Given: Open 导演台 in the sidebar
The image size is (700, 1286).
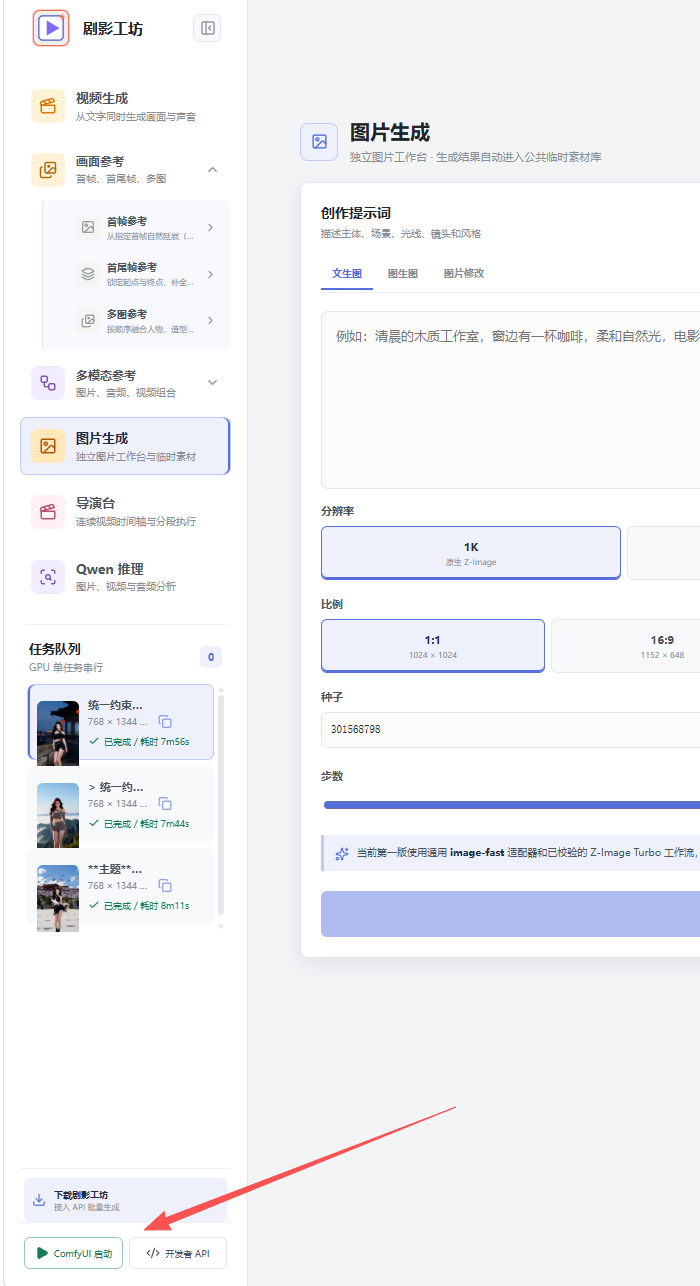Looking at the screenshot, I should pyautogui.click(x=125, y=511).
